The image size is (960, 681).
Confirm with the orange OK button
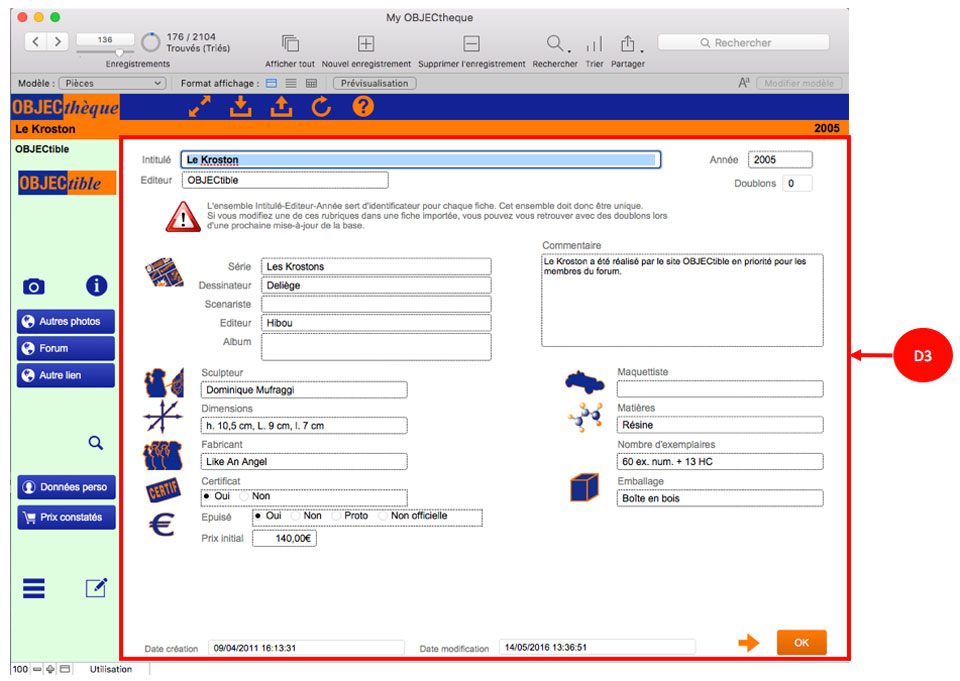point(801,642)
